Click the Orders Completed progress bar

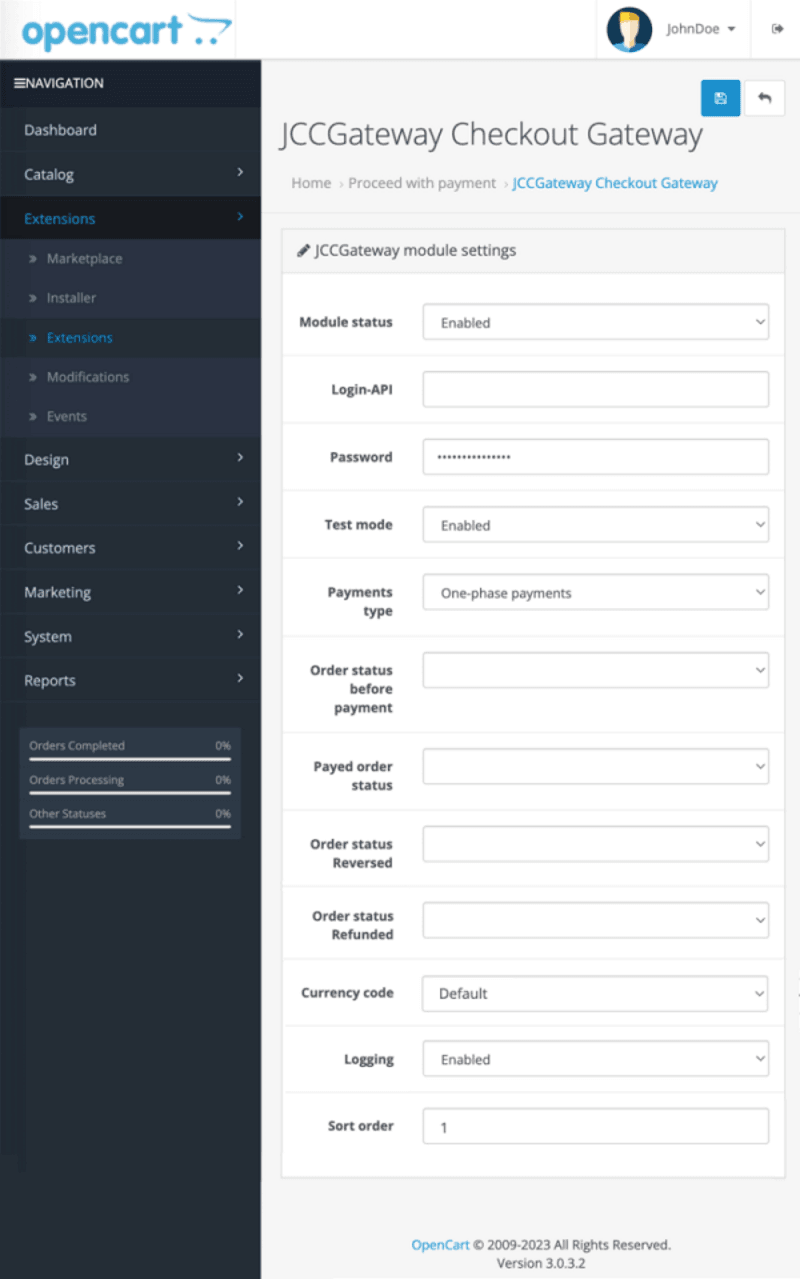tap(130, 759)
